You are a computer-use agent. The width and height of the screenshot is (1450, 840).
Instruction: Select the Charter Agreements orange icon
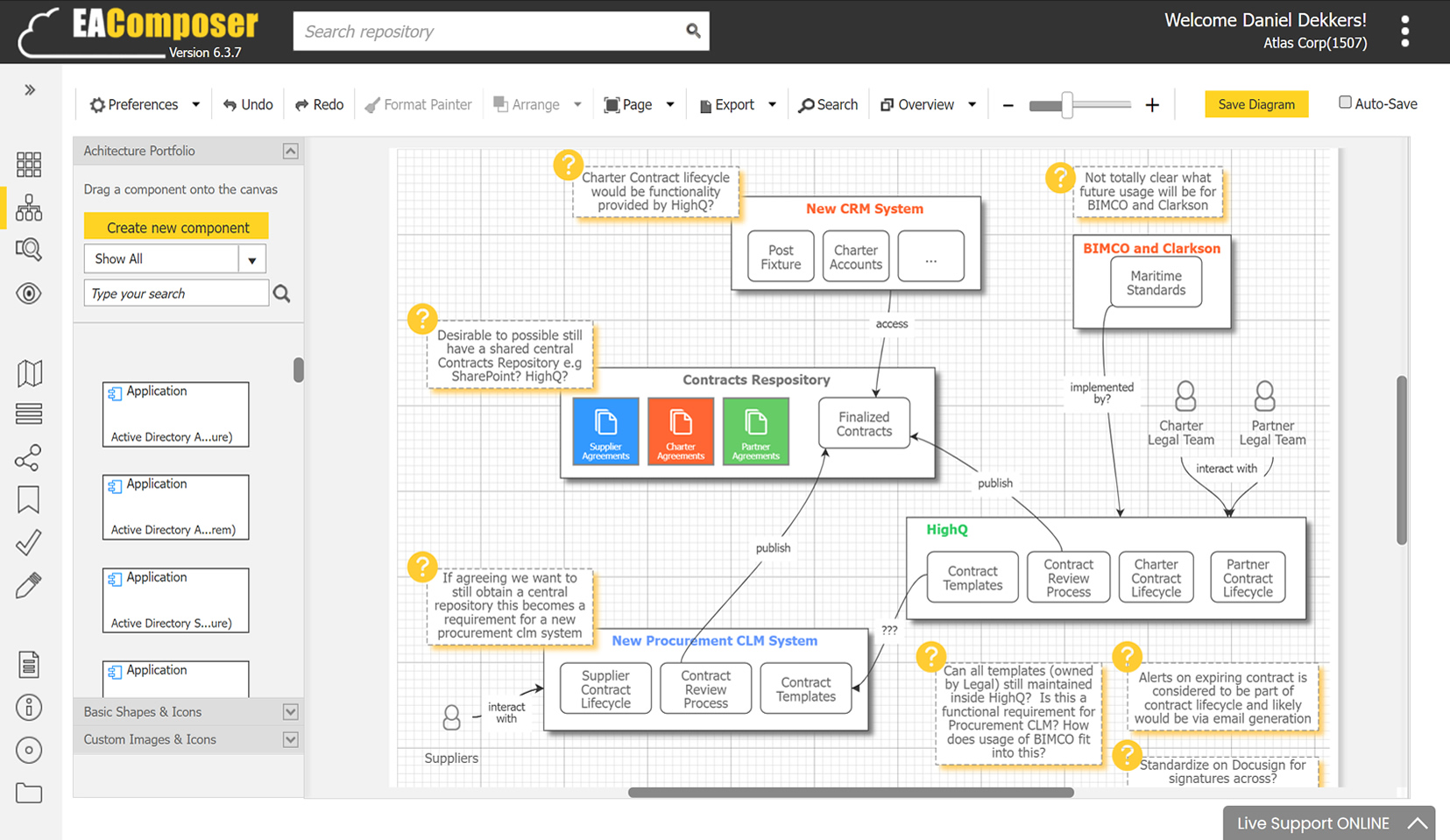[681, 430]
